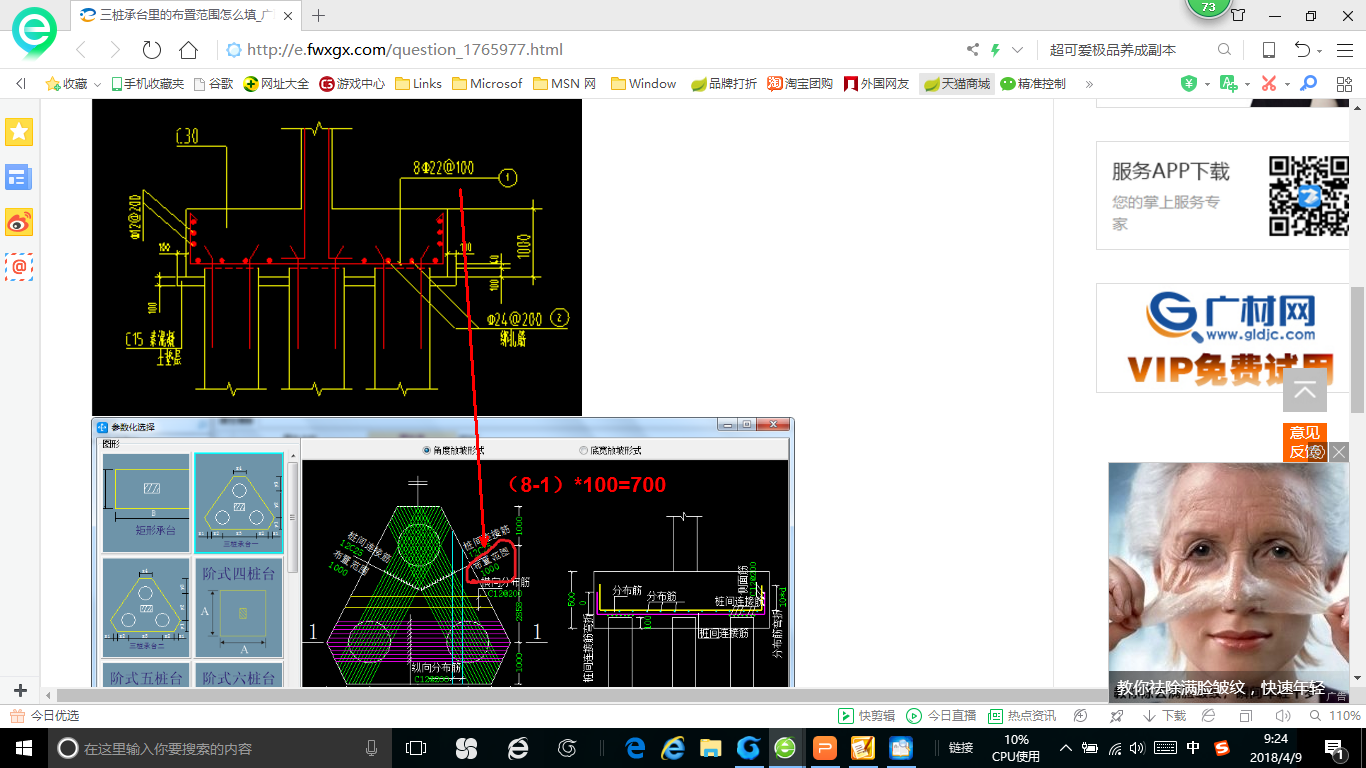The width and height of the screenshot is (1366, 768).
Task: Open the 广材网 VIP banner
Action: (1224, 338)
